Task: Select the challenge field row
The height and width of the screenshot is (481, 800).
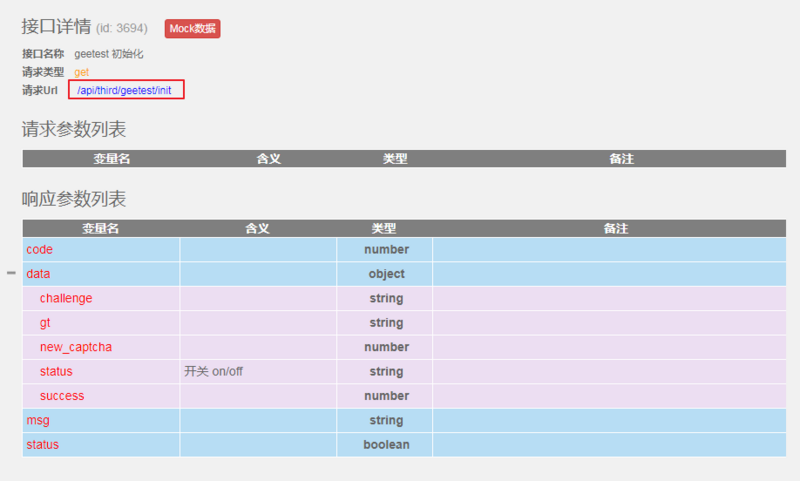Action: click(x=66, y=298)
